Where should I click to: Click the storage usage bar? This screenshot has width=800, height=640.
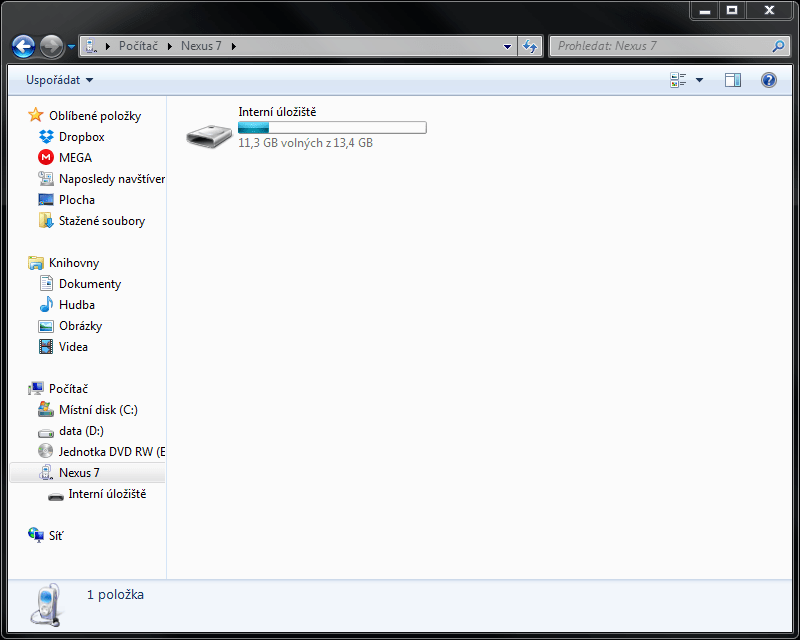coord(332,128)
